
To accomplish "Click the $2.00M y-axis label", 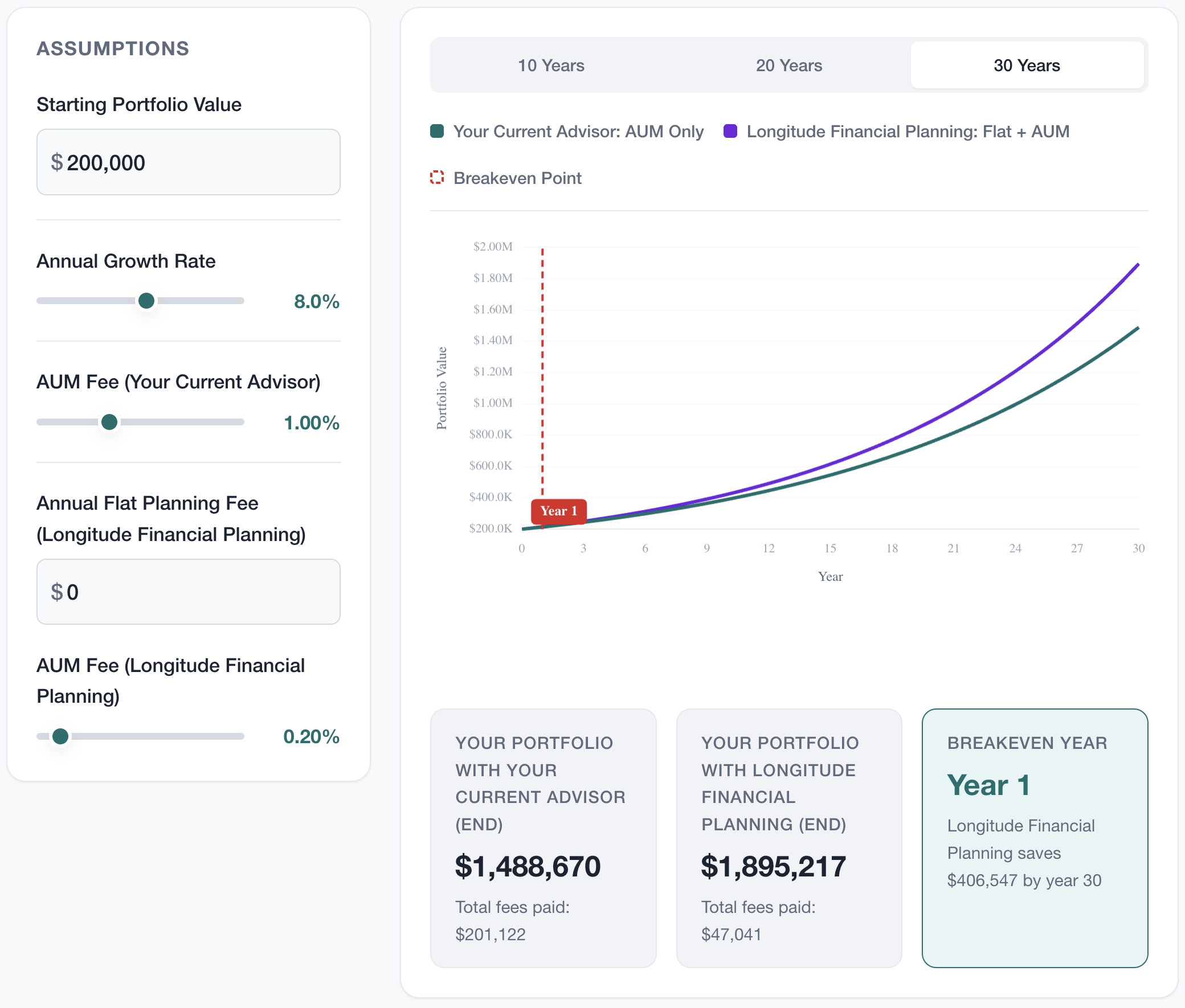I will 493,246.
